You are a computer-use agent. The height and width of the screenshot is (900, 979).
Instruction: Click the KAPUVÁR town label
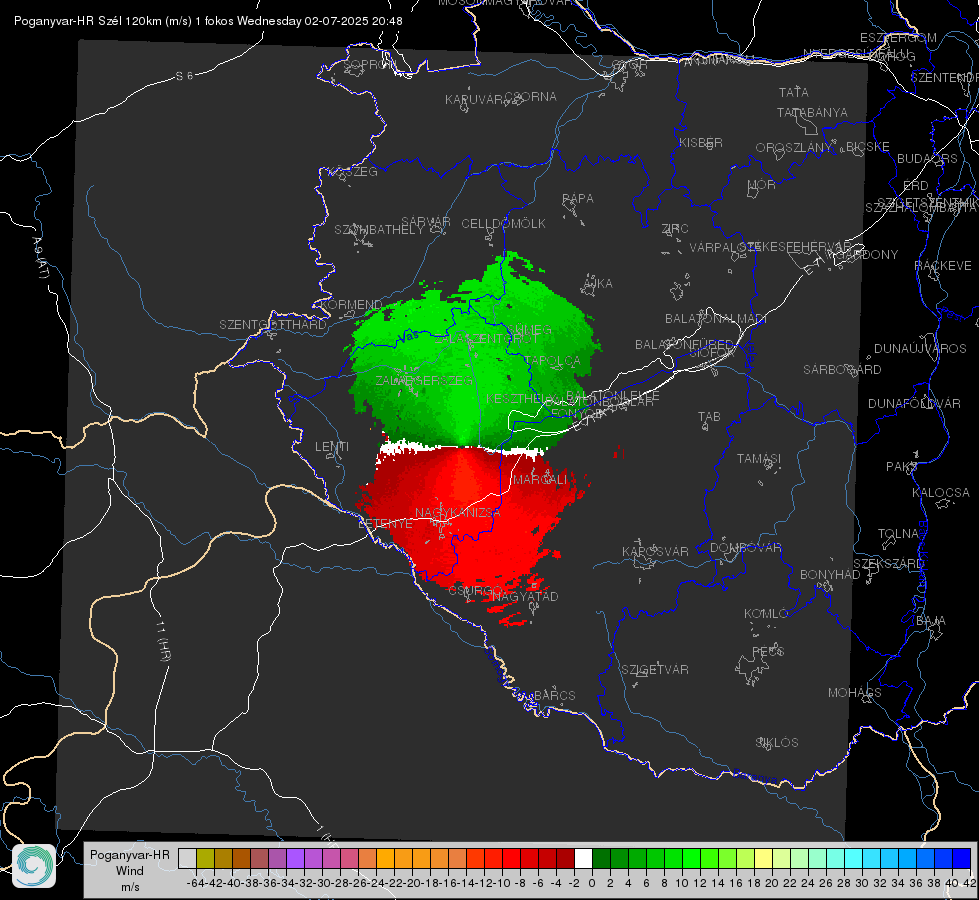(x=474, y=100)
